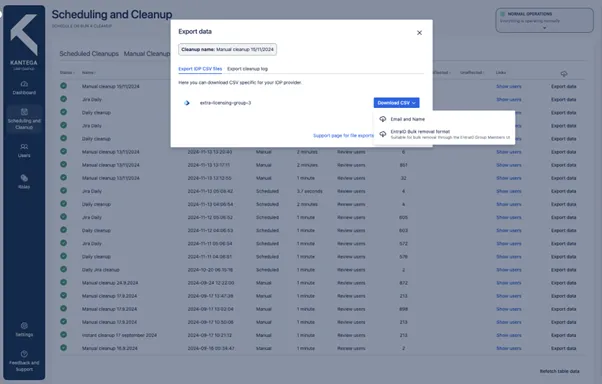Click the Cleanup name field in dialog
This screenshot has height=384, width=602.
pyautogui.click(x=227, y=50)
